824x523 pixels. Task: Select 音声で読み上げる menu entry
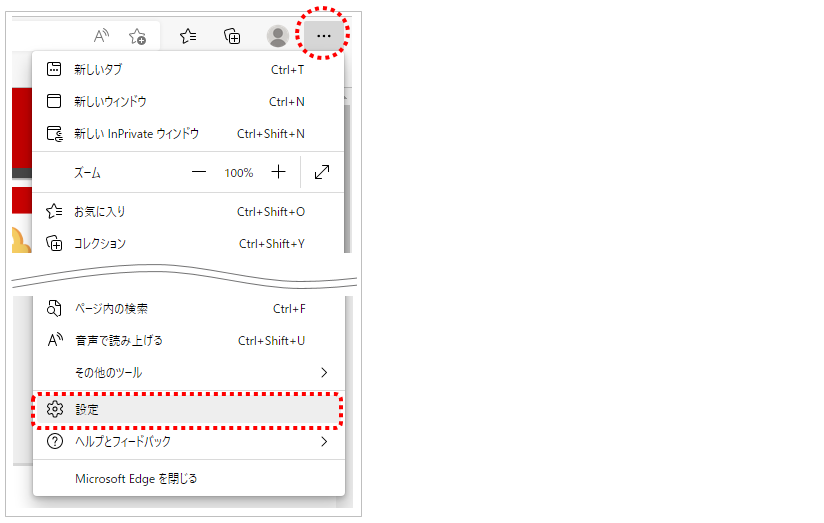[x=118, y=341]
